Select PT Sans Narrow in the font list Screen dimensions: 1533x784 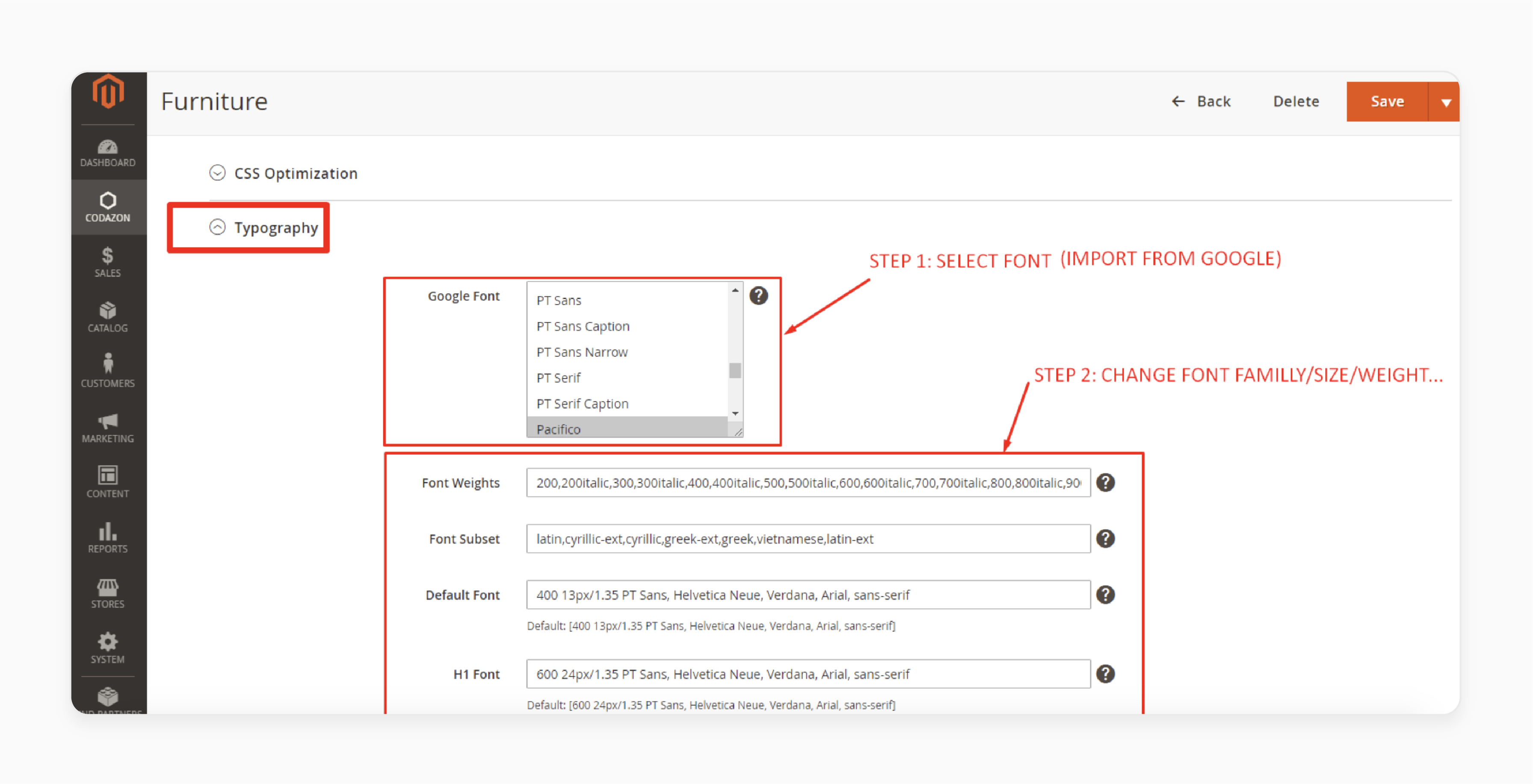627,352
